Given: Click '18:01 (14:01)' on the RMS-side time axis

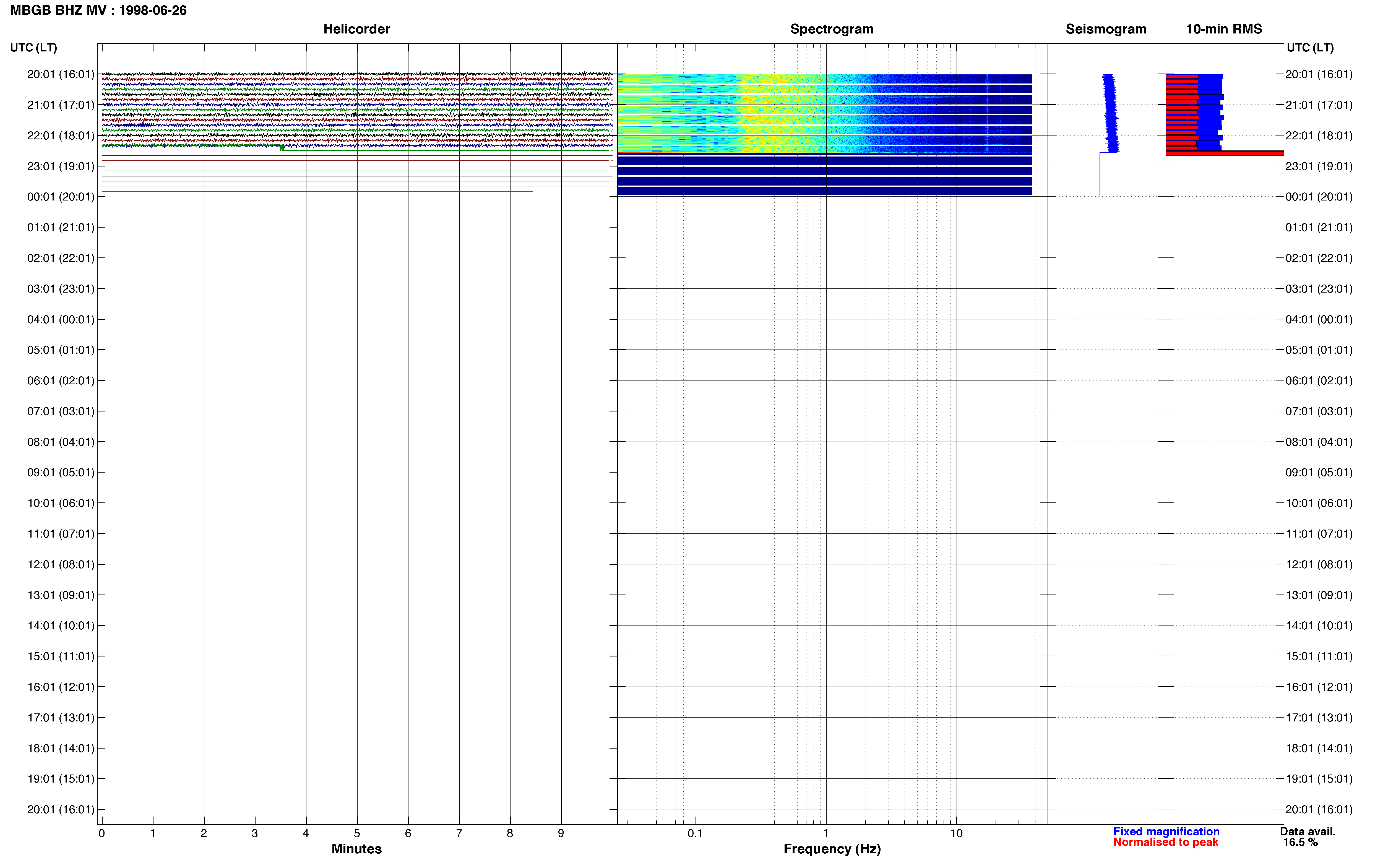Looking at the screenshot, I should 1319,749.
